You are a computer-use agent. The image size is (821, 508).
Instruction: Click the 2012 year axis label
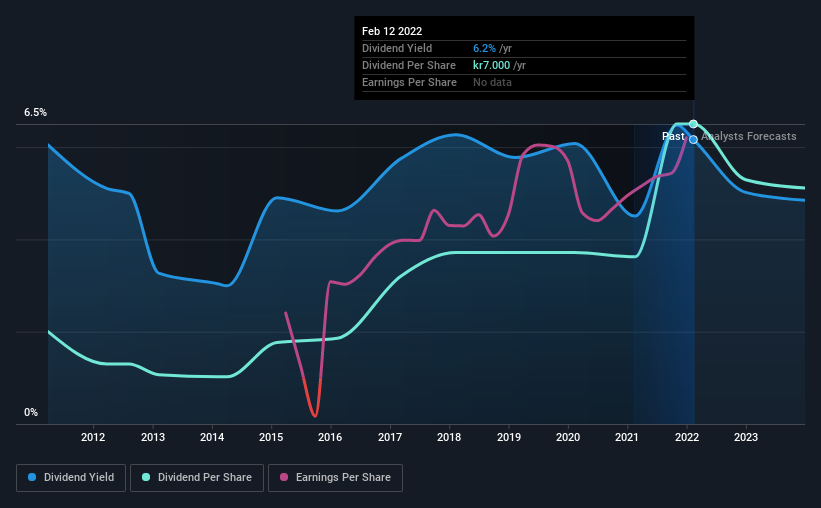coord(93,437)
